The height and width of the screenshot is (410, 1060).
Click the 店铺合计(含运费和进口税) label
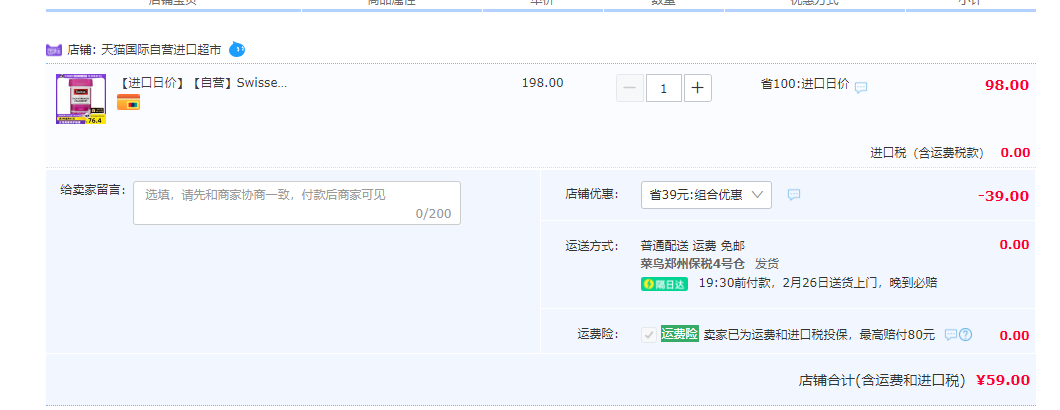pos(882,381)
